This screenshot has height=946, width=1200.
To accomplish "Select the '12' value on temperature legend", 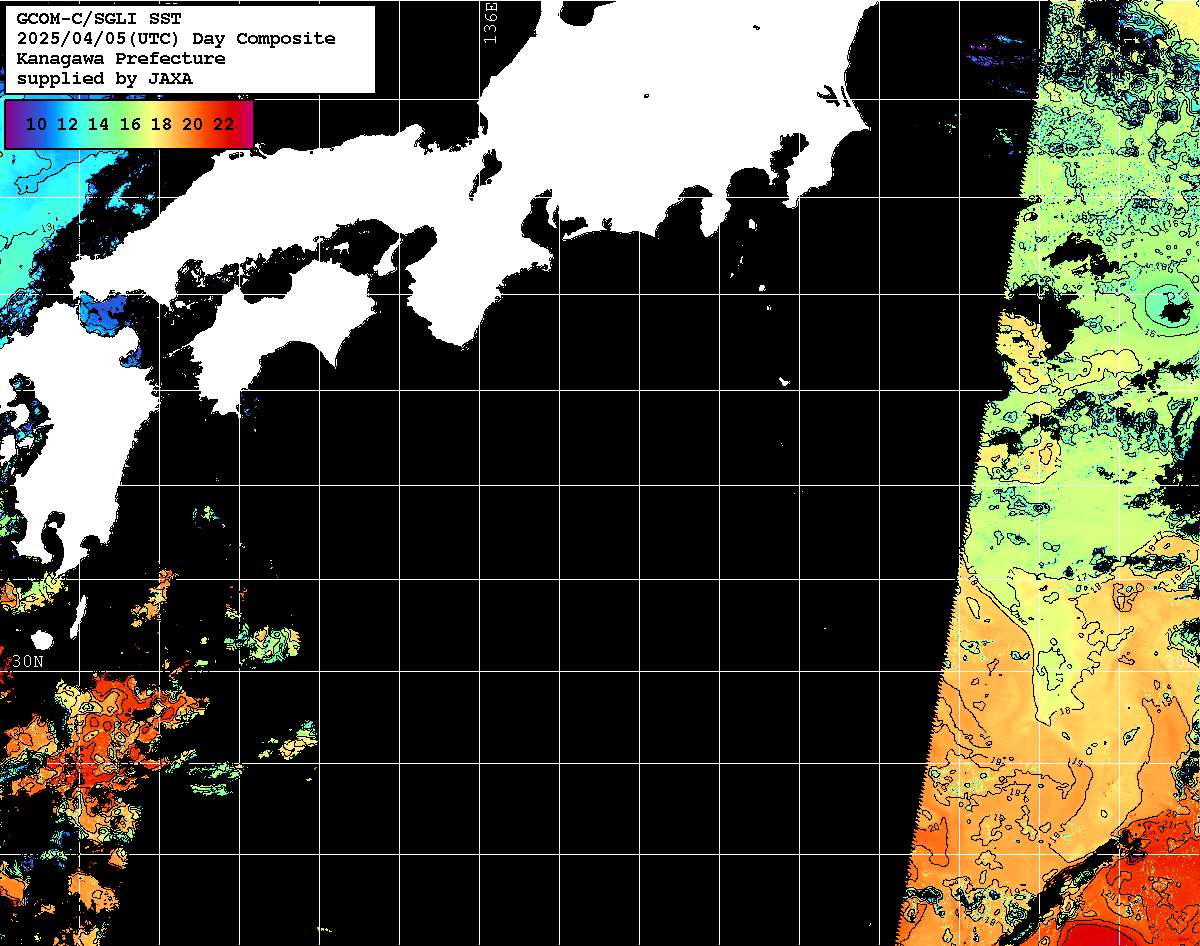I will [68, 125].
